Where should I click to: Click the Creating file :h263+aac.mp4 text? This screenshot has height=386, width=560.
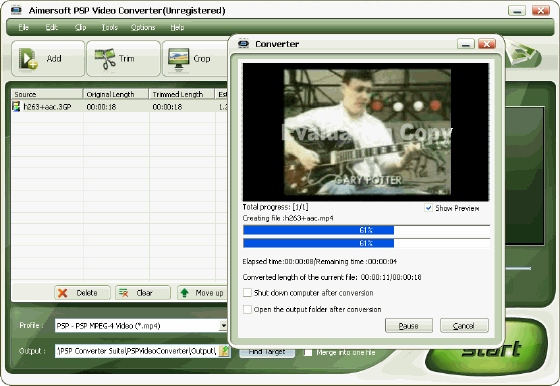coord(288,218)
